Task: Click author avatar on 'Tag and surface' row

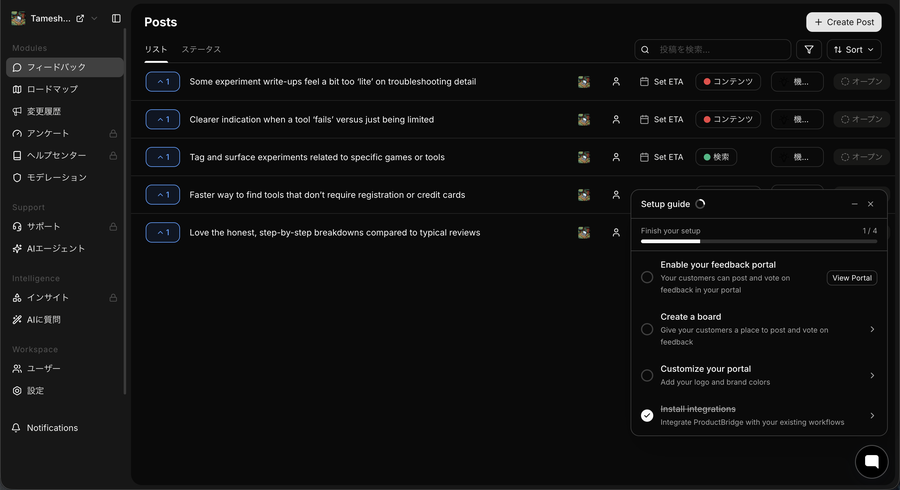Action: (x=584, y=157)
